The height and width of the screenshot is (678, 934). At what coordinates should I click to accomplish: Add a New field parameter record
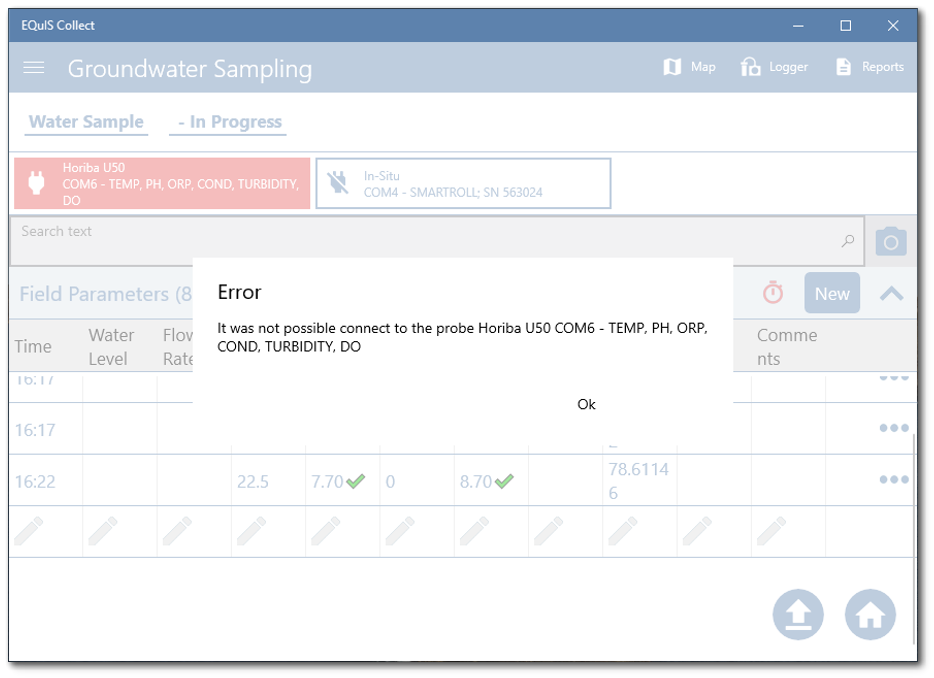pos(832,293)
